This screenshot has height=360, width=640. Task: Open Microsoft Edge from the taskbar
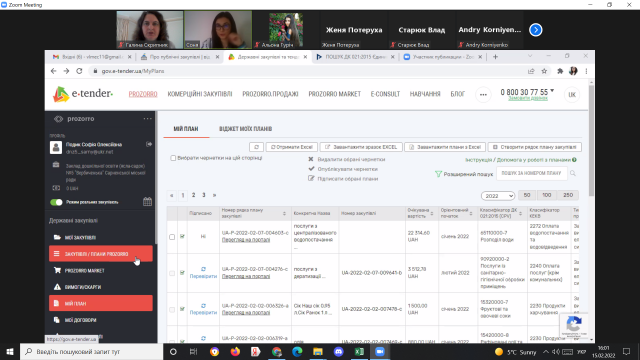(297, 351)
